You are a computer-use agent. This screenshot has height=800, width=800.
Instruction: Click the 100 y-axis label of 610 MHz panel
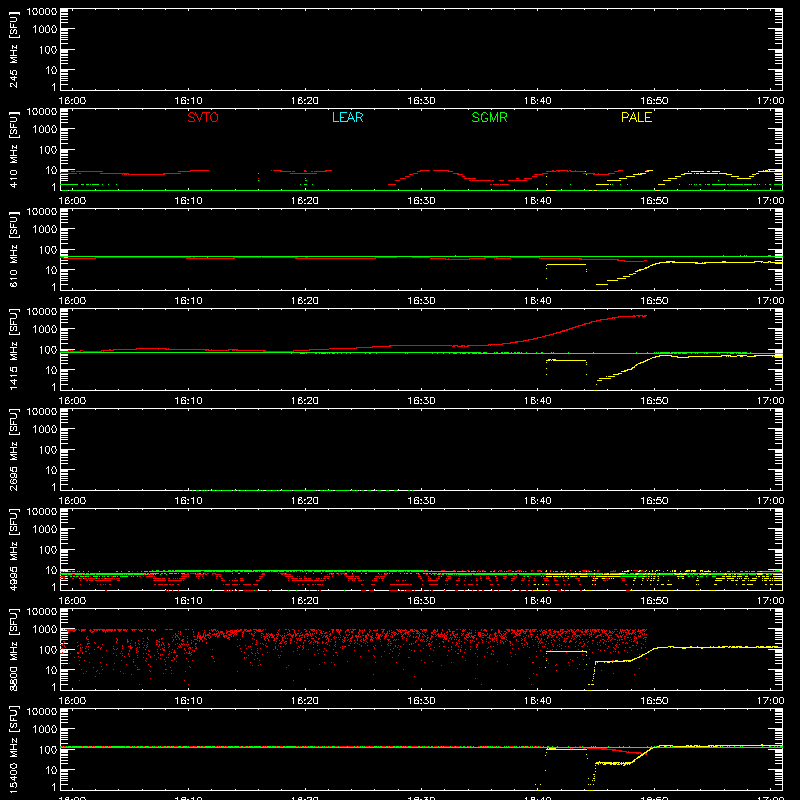tap(48, 250)
